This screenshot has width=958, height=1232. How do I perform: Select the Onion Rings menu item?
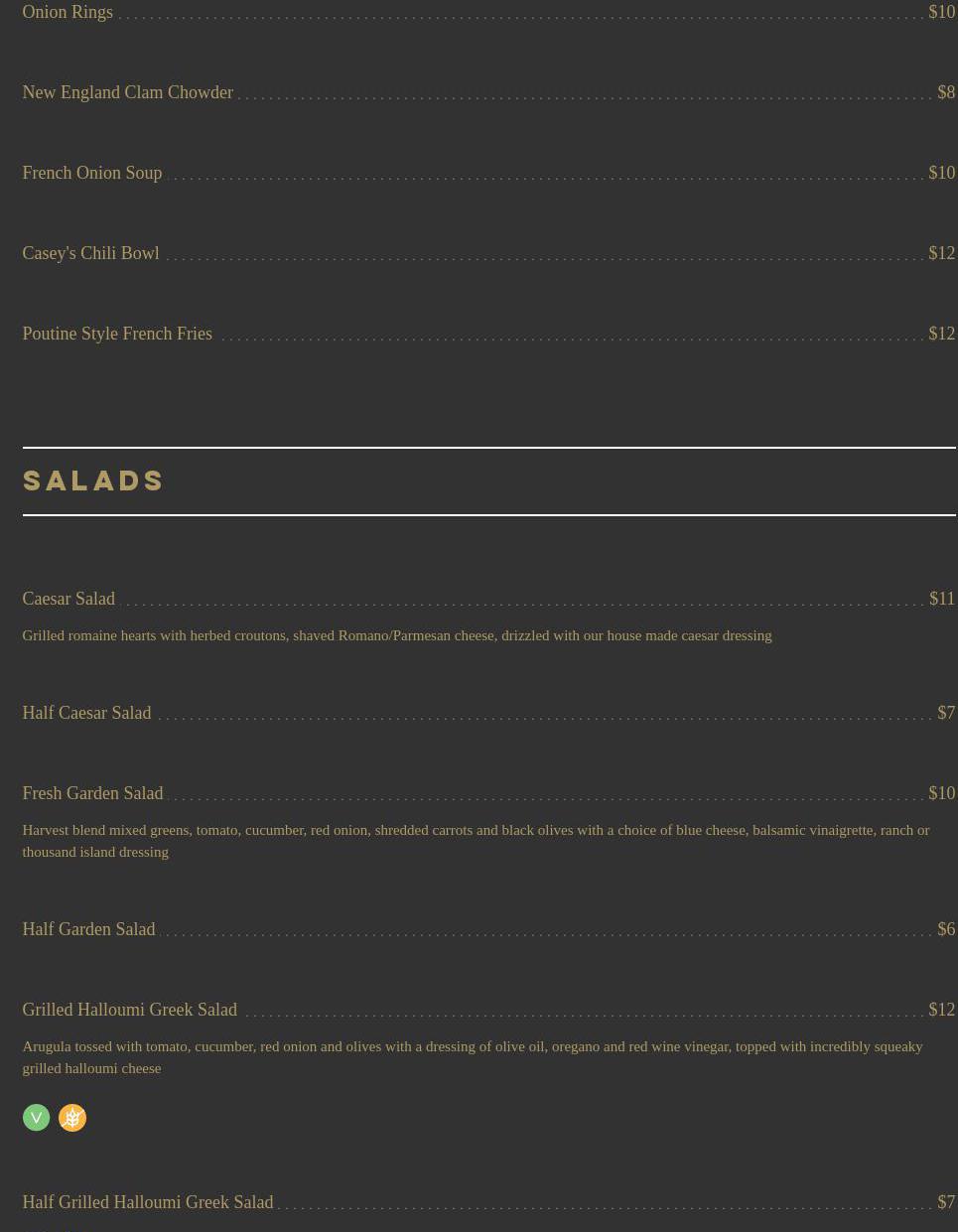(68, 12)
